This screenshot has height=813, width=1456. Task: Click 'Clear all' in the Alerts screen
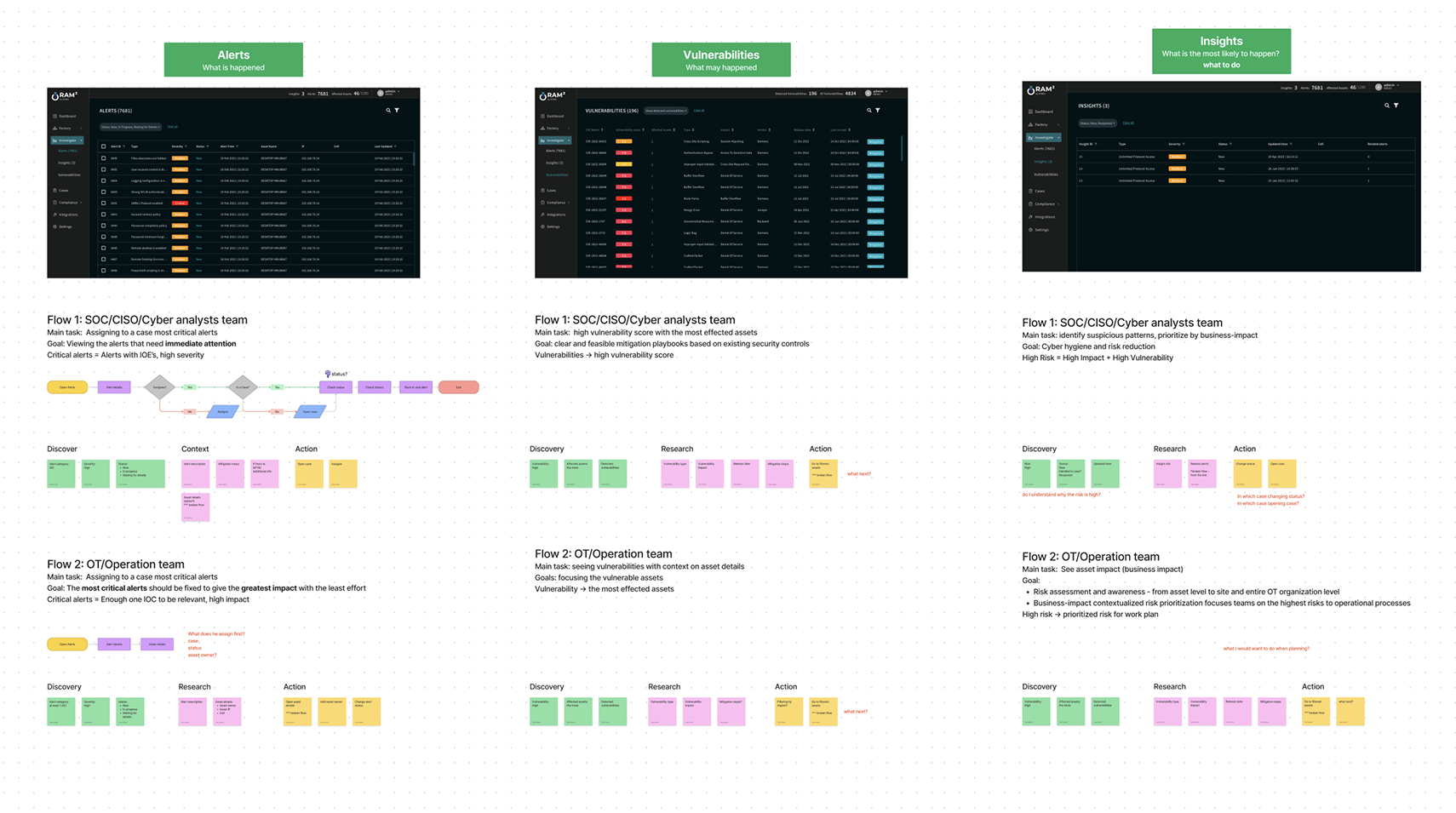tap(172, 127)
